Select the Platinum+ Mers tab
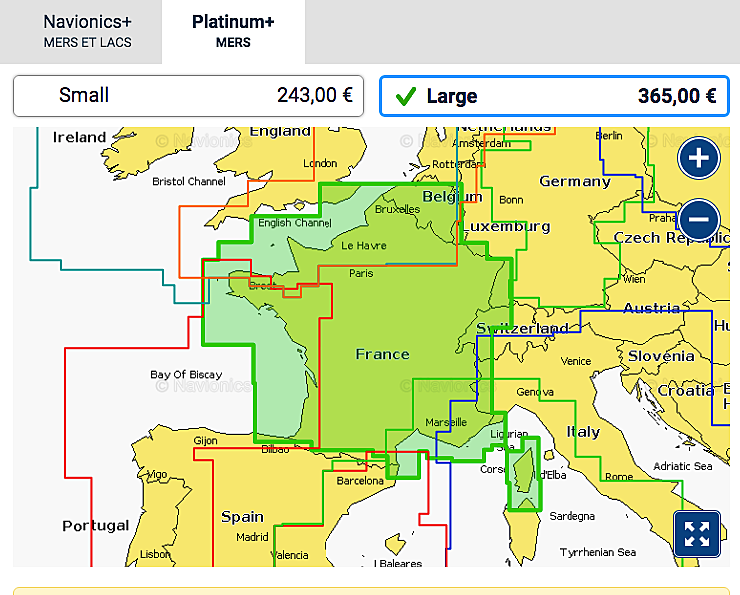This screenshot has height=595, width=740. (x=233, y=31)
